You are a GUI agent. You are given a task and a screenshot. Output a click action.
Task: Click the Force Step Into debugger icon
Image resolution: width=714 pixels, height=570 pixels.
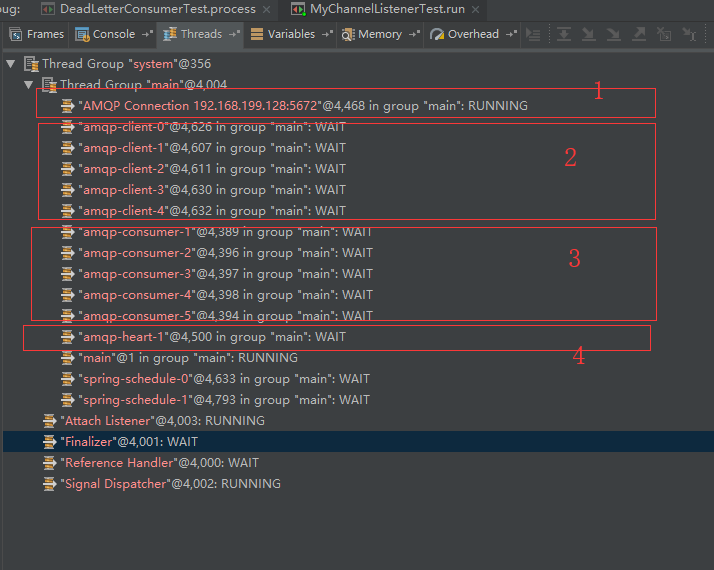[613, 35]
